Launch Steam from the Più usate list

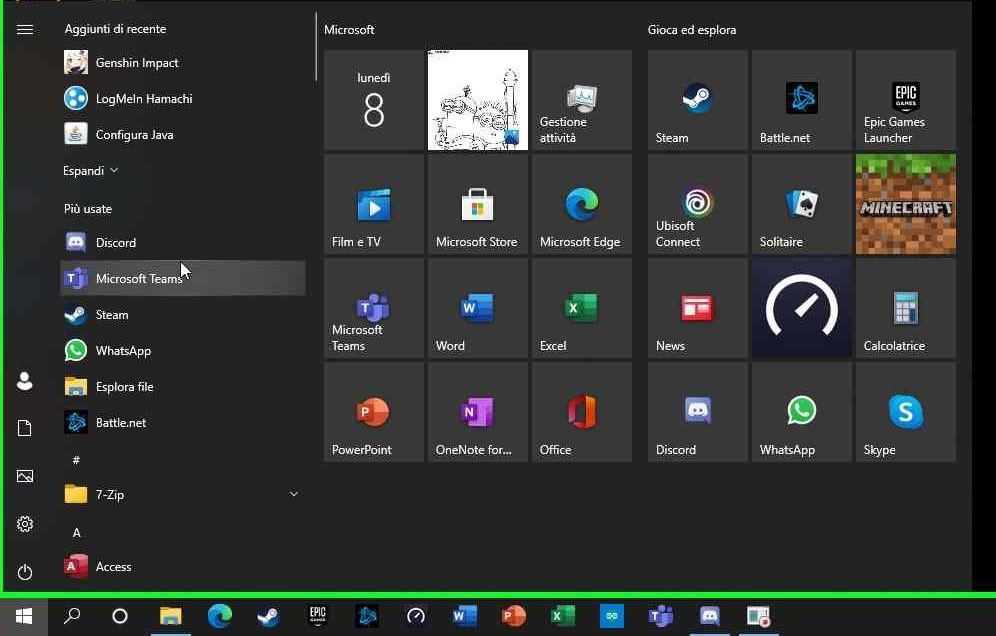183,315
